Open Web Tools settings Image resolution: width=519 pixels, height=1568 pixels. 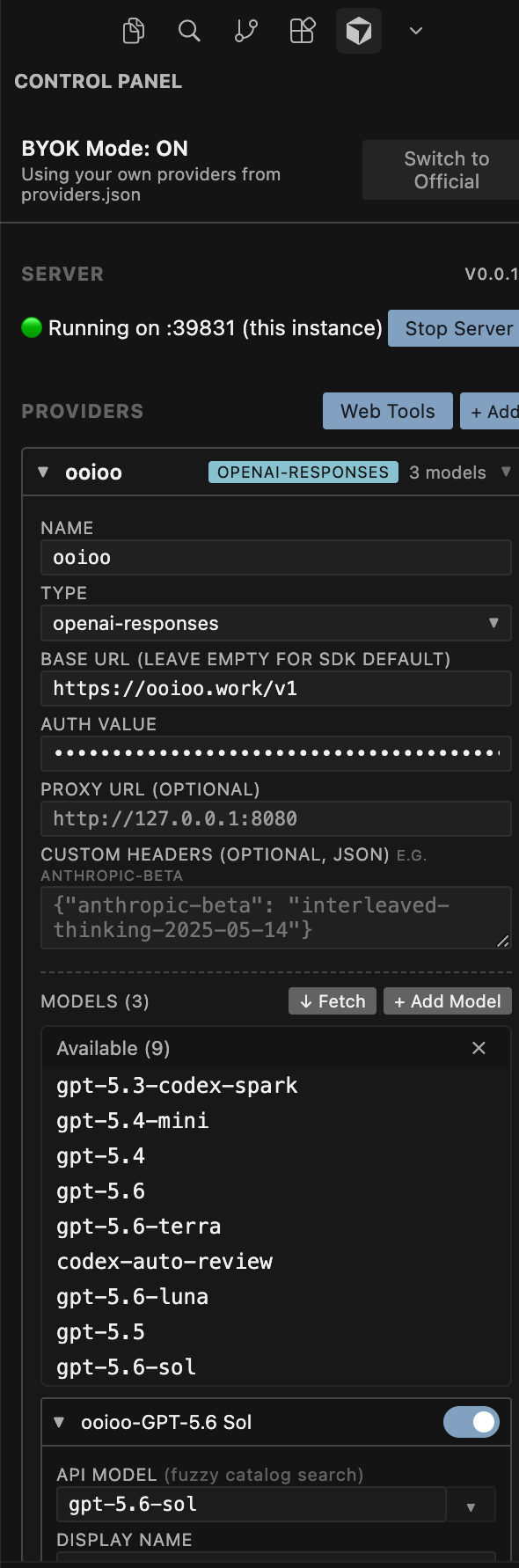tap(388, 411)
